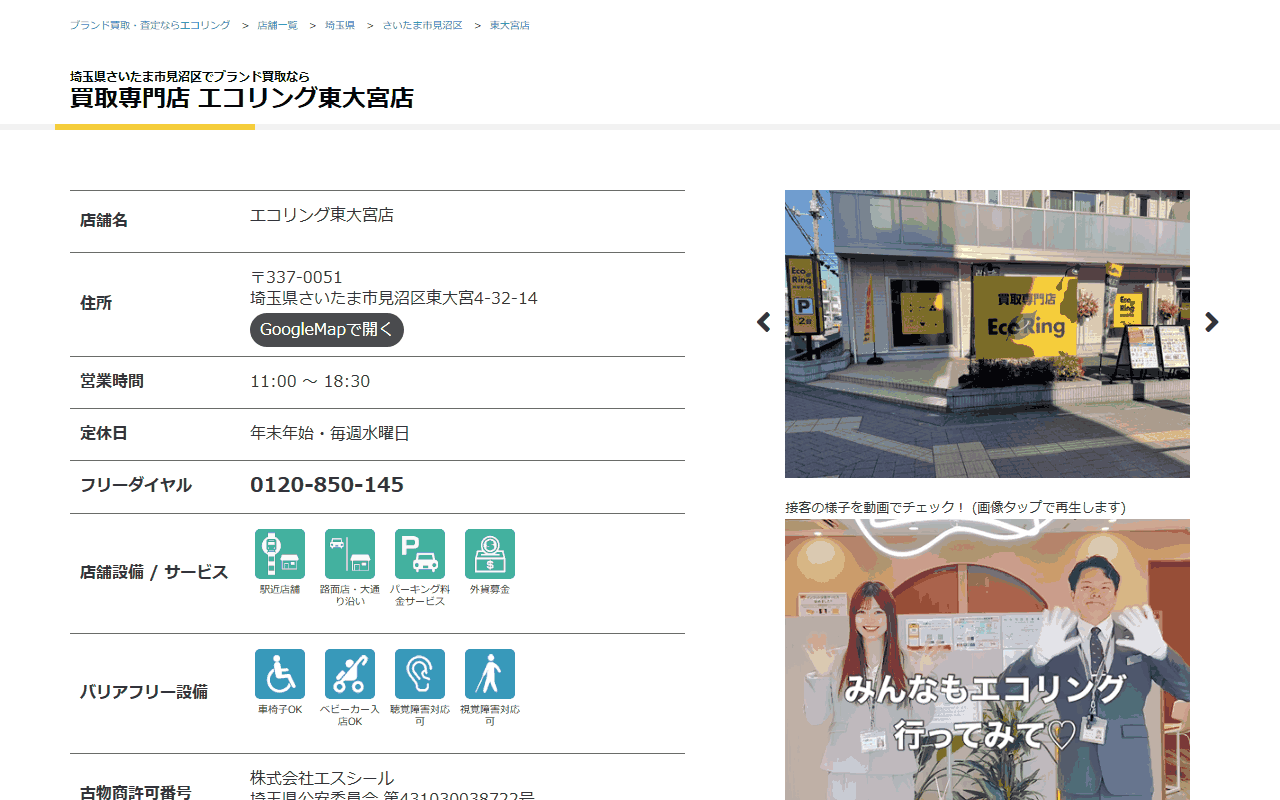Click the storefront photo in the slider
Viewport: 1280px width, 800px height.
tap(987, 334)
